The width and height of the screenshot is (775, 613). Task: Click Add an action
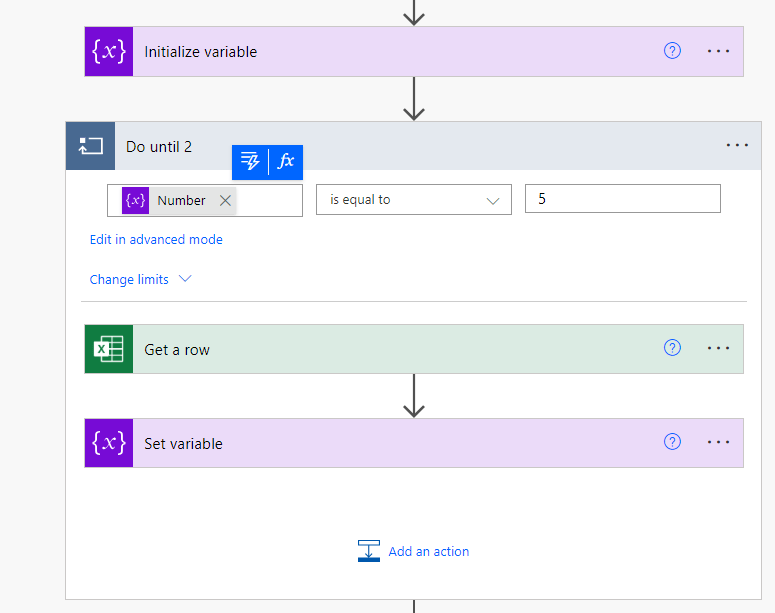point(429,552)
